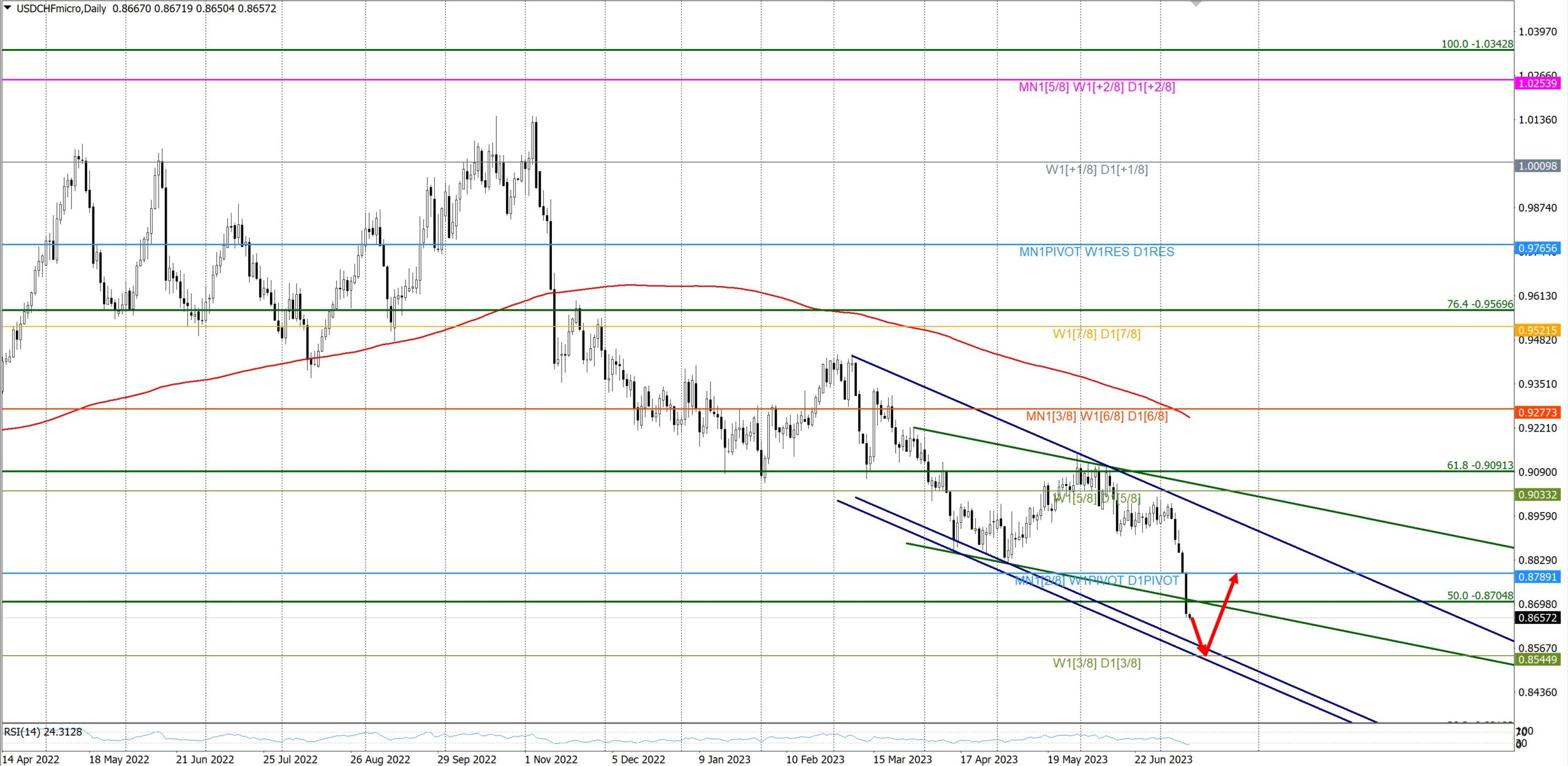Click the olive 0.85449 price tag

coord(1537,659)
